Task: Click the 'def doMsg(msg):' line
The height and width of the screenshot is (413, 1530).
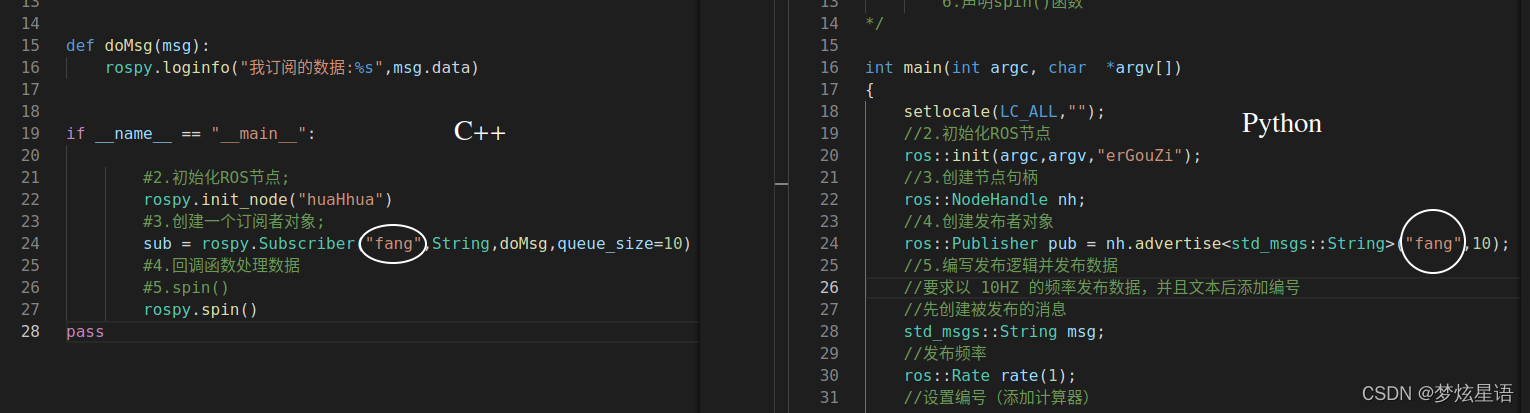Action: coord(138,45)
